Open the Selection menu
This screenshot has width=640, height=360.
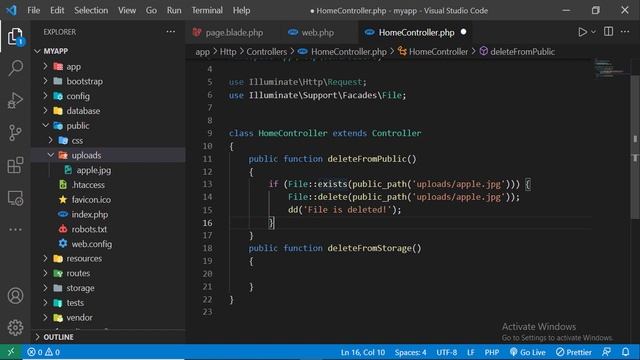click(x=91, y=10)
